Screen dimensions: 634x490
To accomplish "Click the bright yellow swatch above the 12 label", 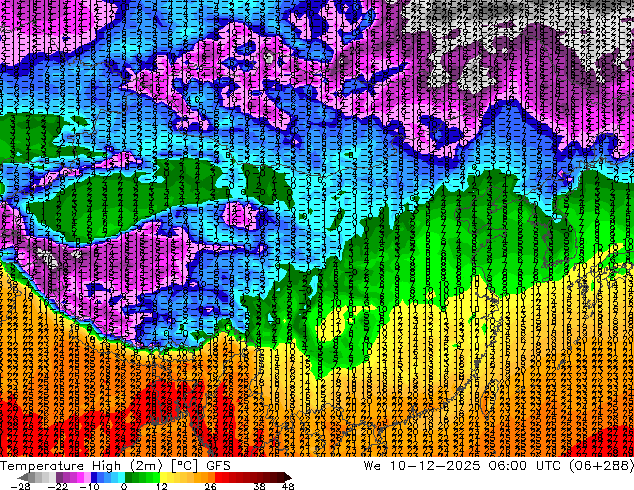I will click(163, 477).
